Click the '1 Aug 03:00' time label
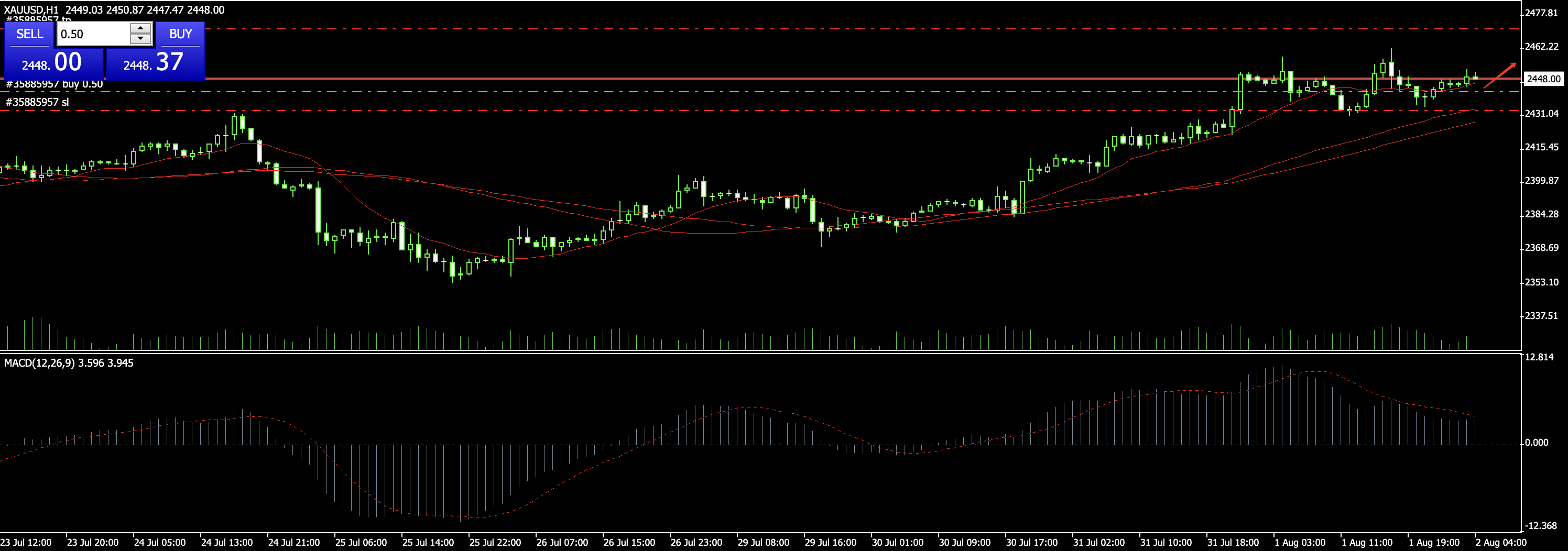 pyautogui.click(x=1300, y=543)
